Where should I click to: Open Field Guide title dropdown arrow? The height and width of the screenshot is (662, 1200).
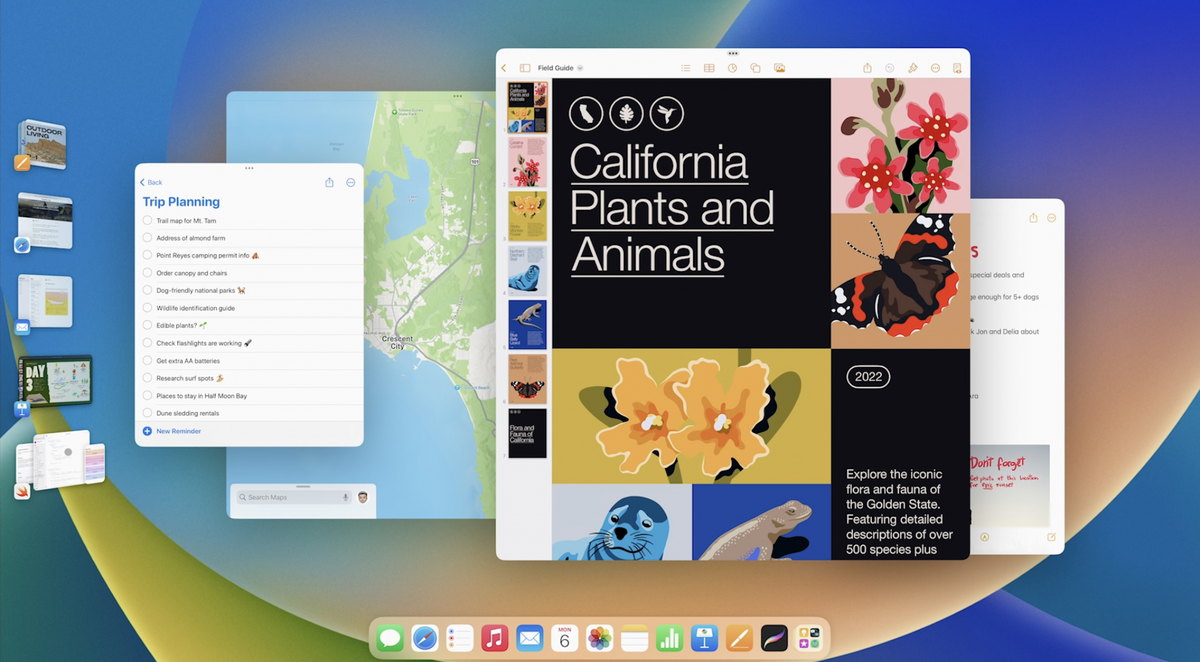[580, 68]
